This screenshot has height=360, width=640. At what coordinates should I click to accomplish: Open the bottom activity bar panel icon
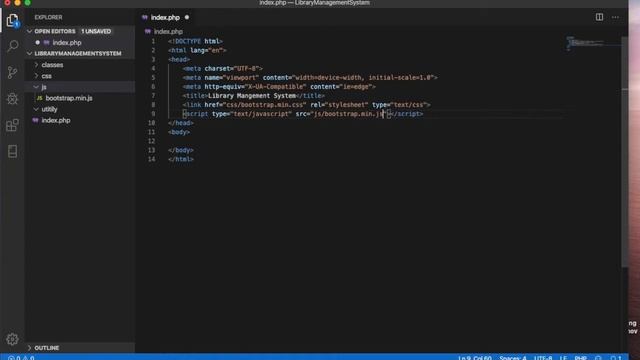coord(12,151)
